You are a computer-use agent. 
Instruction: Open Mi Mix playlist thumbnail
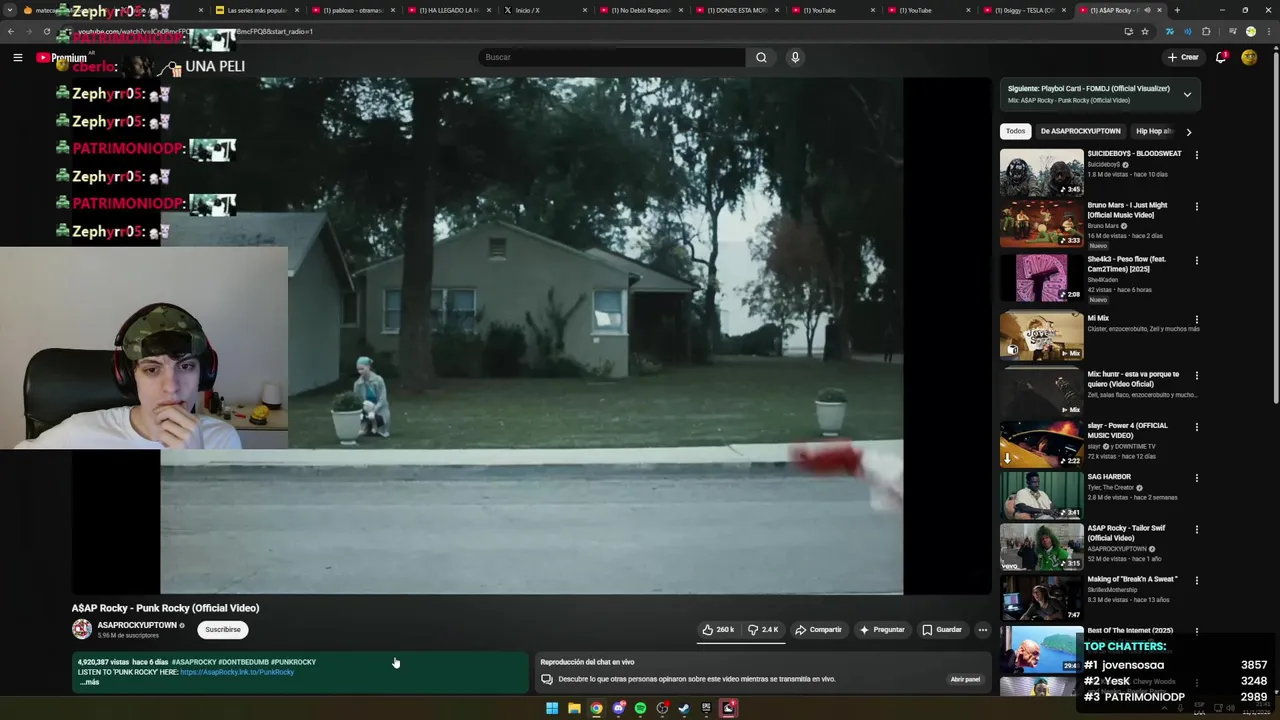(x=1041, y=336)
